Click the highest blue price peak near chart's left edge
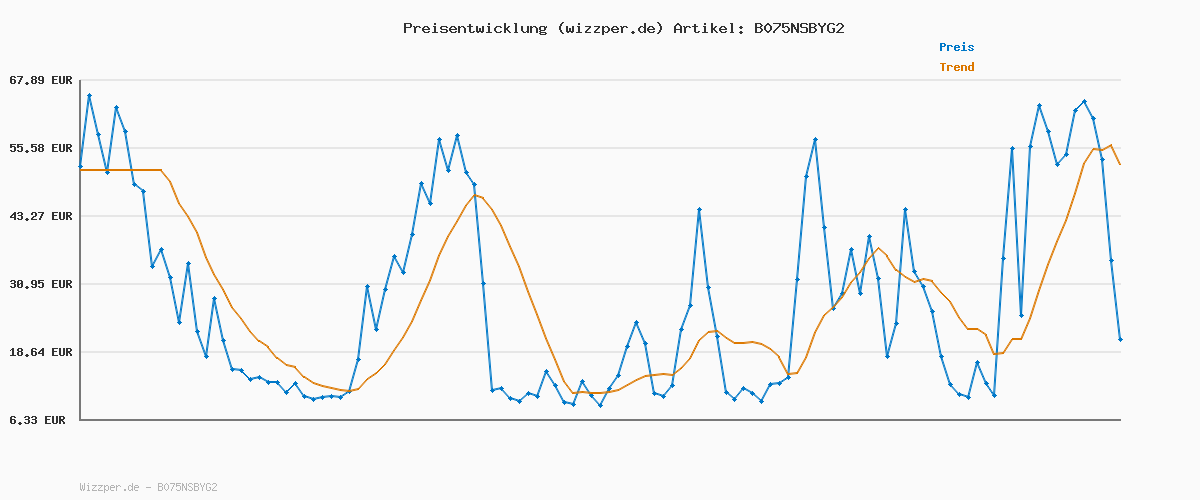1200x500 pixels. (x=89, y=95)
